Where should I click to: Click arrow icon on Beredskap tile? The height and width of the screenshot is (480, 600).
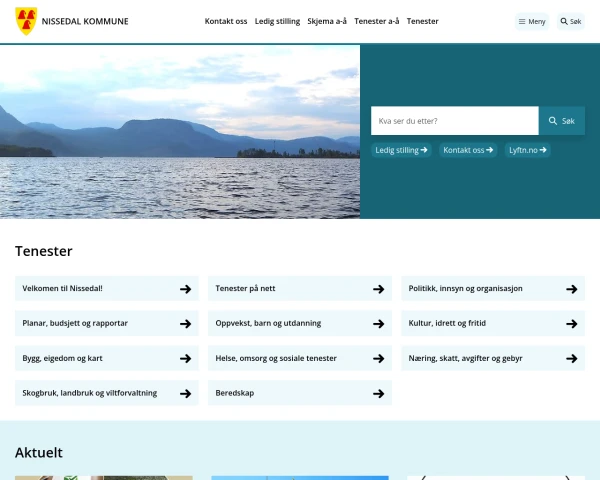pyautogui.click(x=378, y=393)
